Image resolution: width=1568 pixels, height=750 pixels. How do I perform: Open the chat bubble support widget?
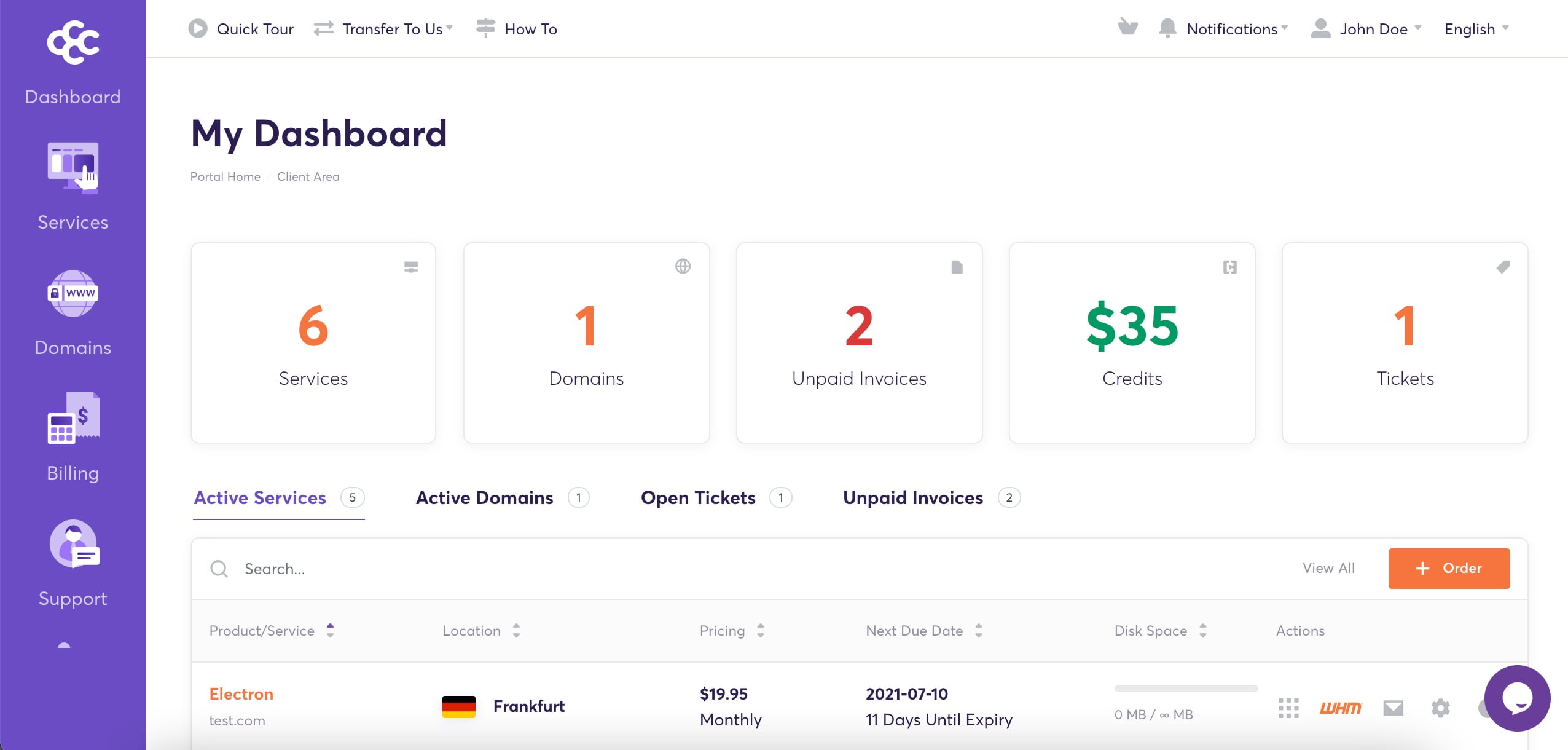(x=1517, y=698)
